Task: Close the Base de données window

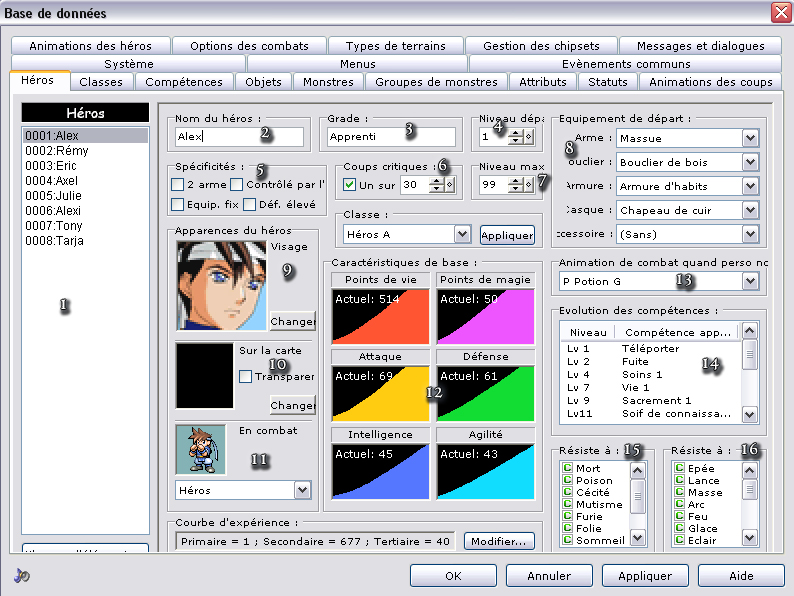Action: [x=781, y=13]
